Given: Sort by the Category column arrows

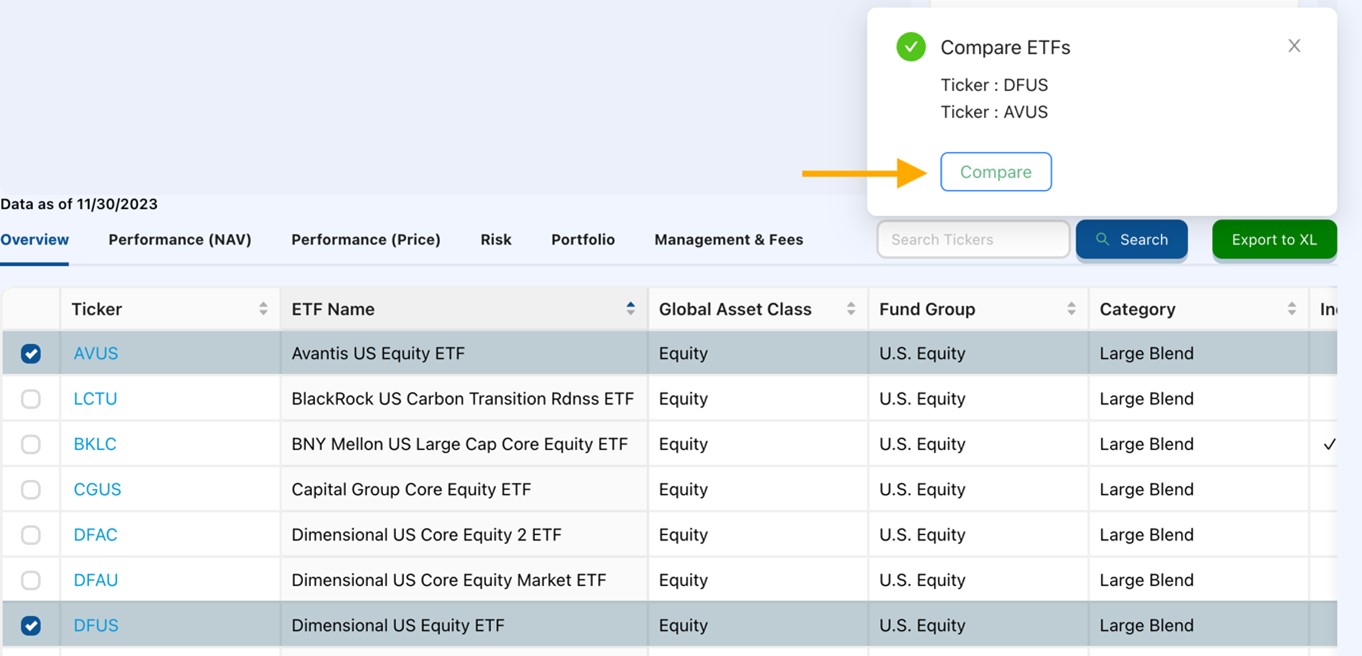Looking at the screenshot, I should pos(1292,309).
